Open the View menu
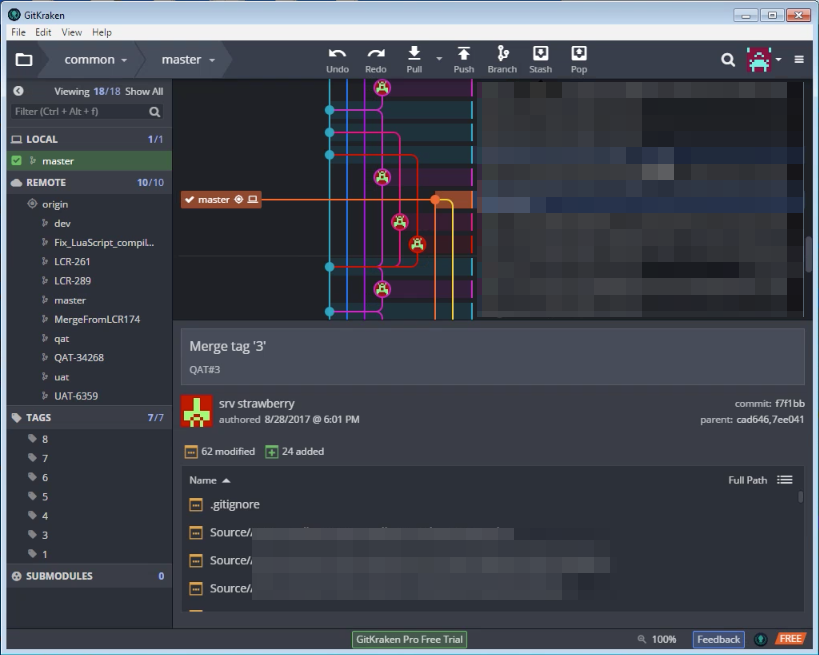 click(x=72, y=32)
